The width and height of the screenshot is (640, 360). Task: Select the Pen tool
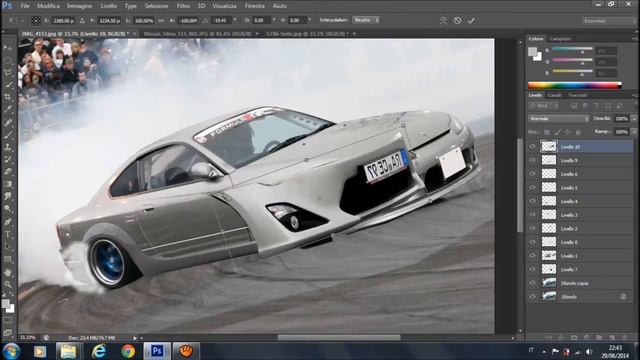(8, 222)
